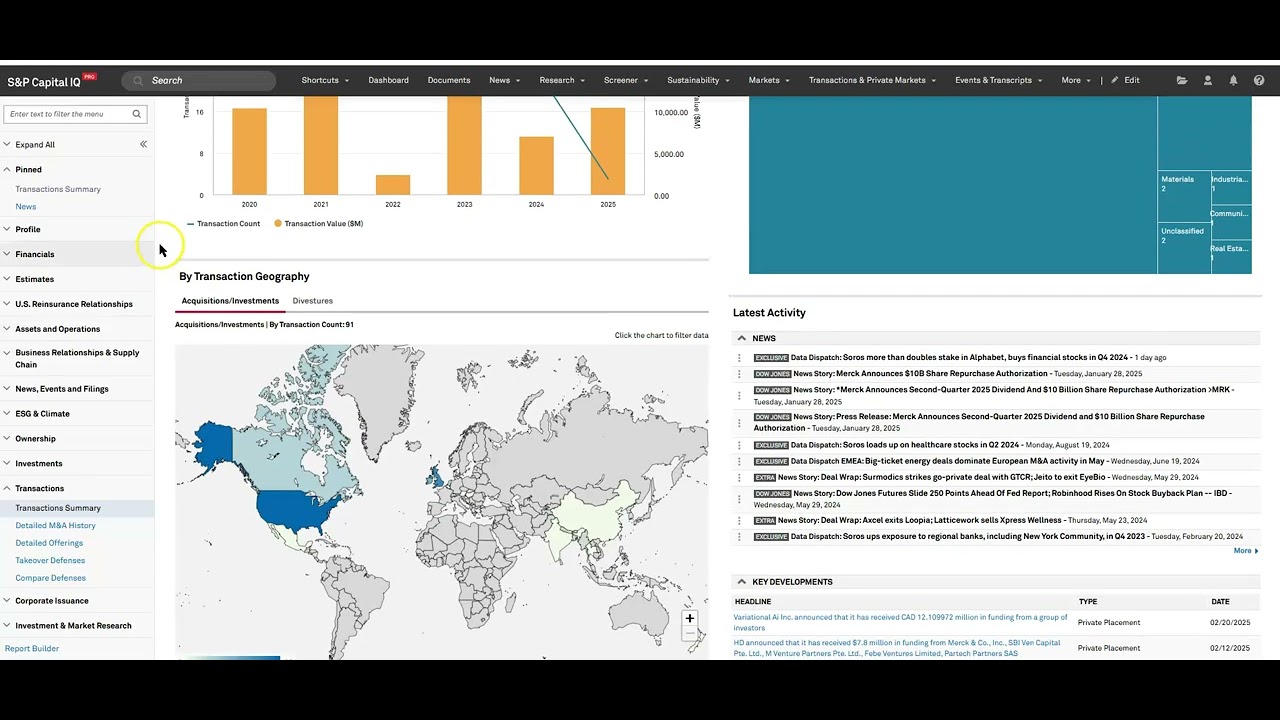Screen dimensions: 1280x720
Task: Open the Shortcuts menu
Action: 325,80
